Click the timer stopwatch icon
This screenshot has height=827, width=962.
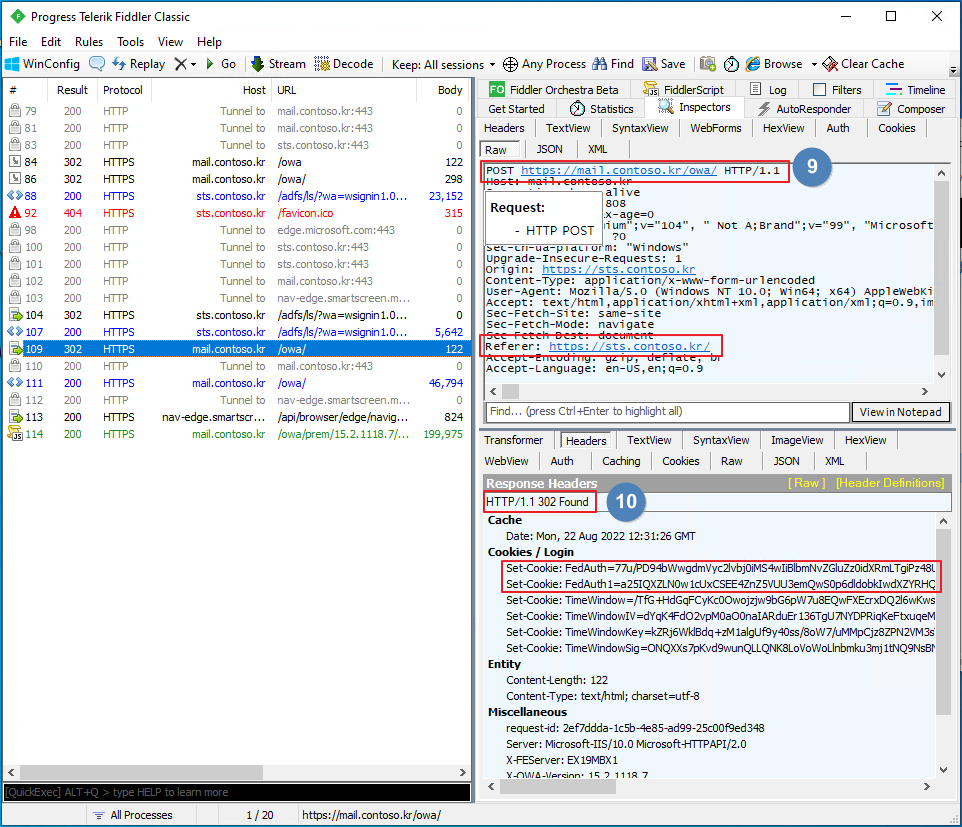pos(731,64)
